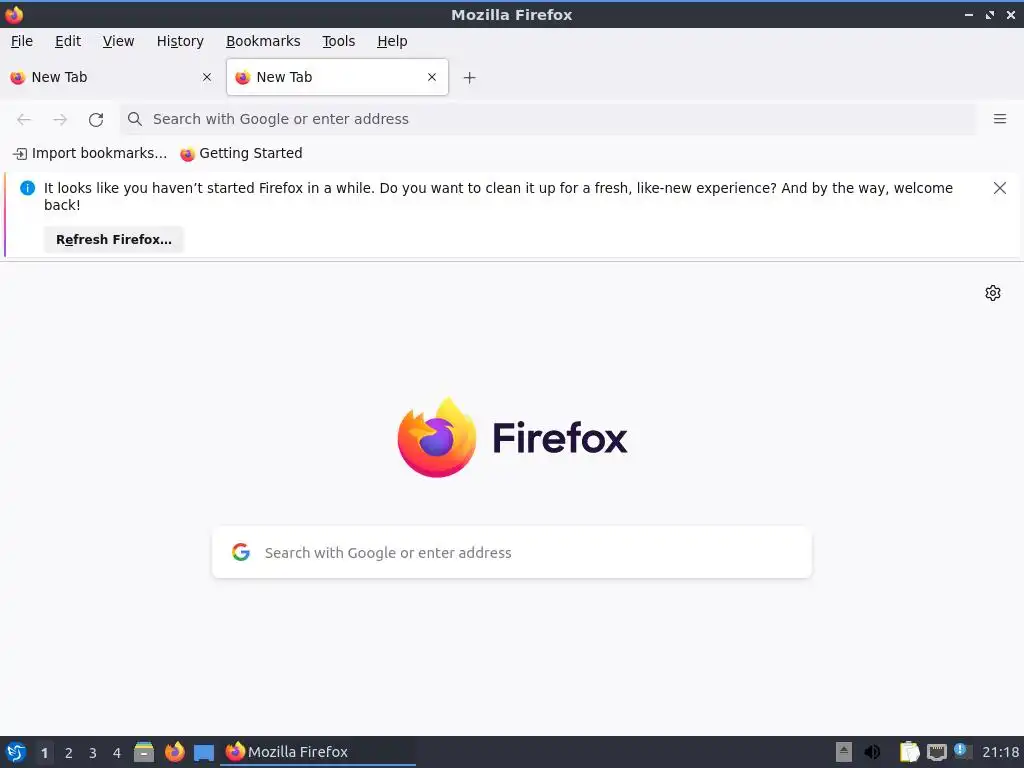Viewport: 1024px width, 768px height.
Task: Switch to workspace 1 in taskbar
Action: point(44,753)
